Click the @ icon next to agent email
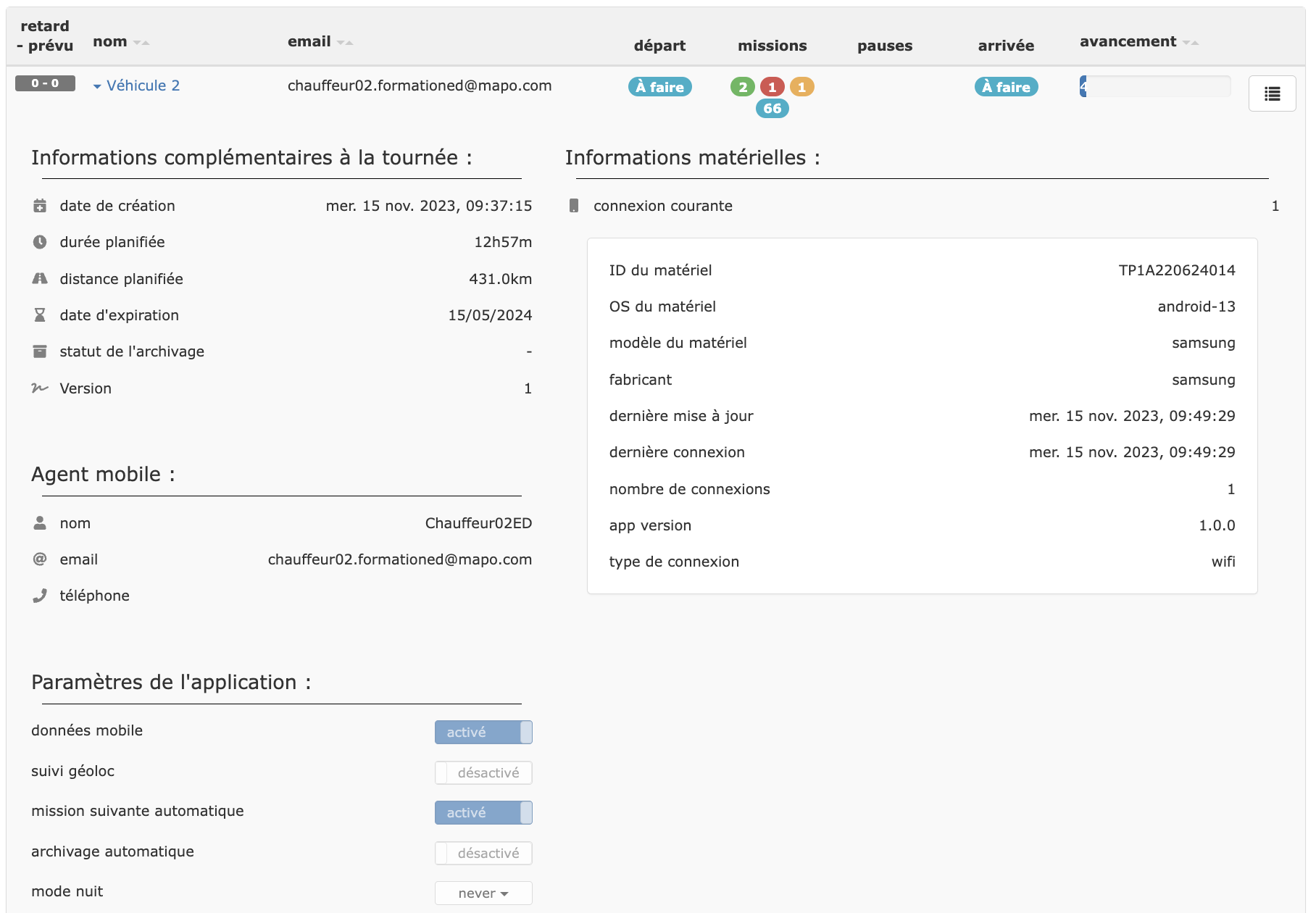Image resolution: width=1316 pixels, height=913 pixels. click(x=40, y=559)
